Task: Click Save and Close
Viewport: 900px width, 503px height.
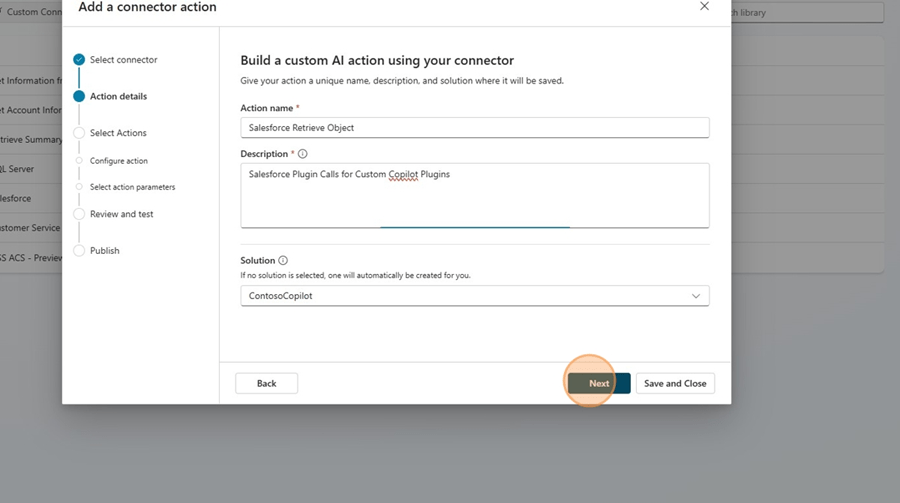Action: click(x=675, y=383)
